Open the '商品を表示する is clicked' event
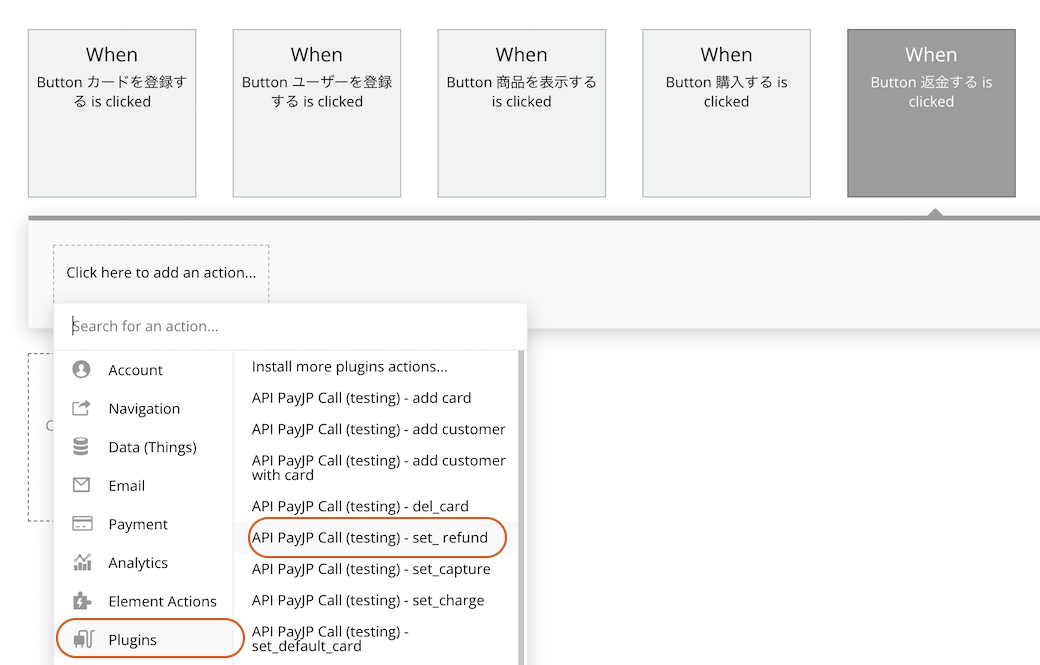Screen dimensions: 1040x665 click(x=521, y=113)
